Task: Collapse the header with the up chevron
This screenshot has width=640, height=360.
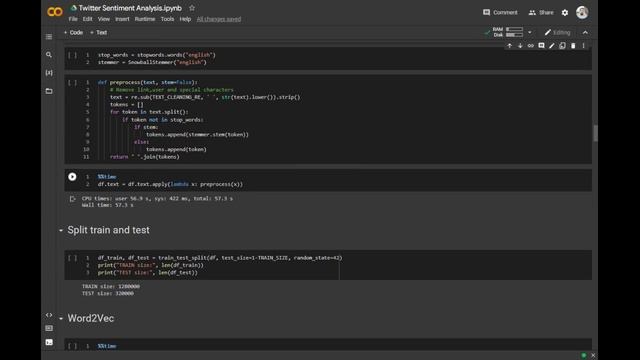Action: 585,33
